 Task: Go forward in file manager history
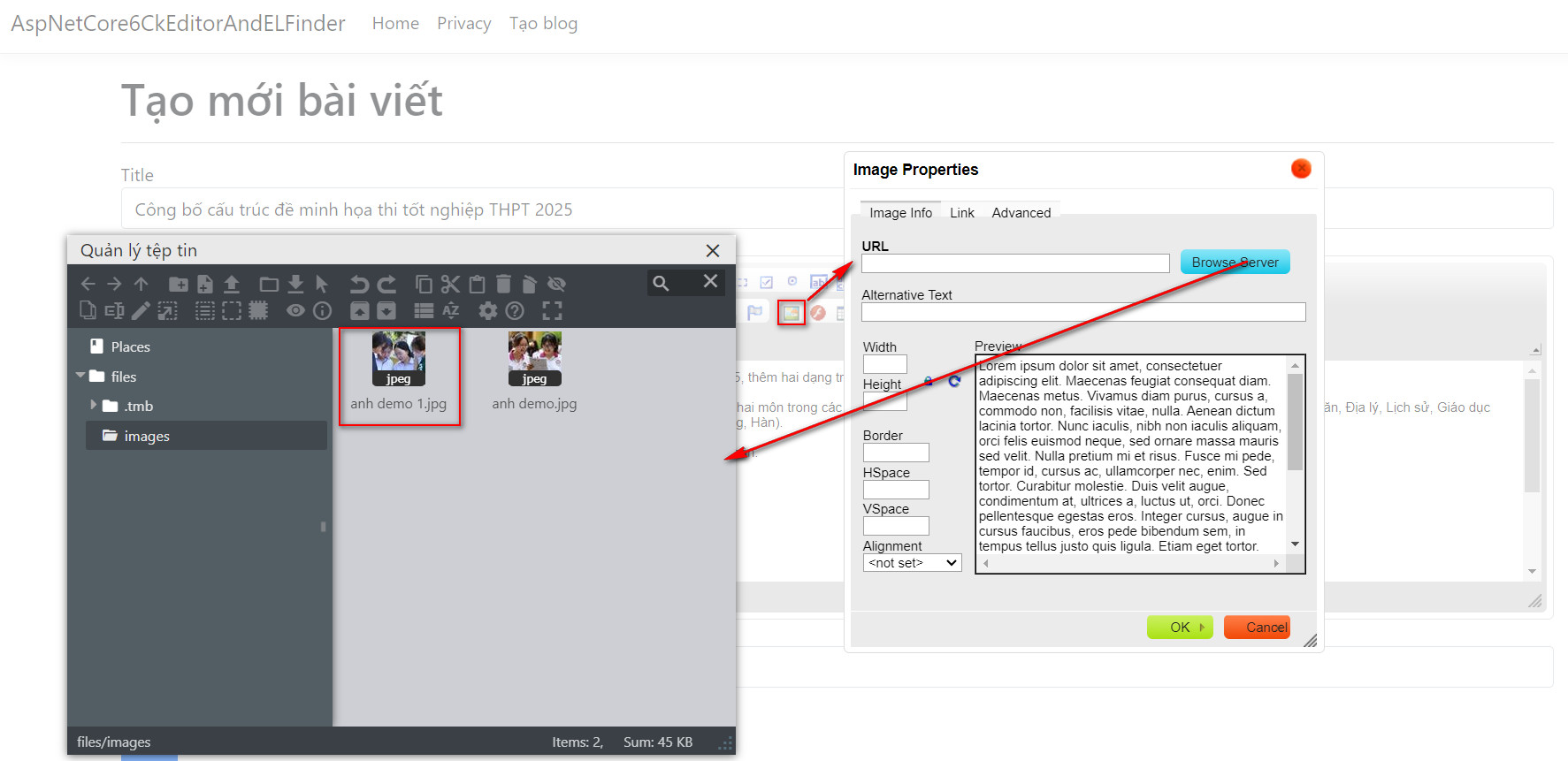pyautogui.click(x=114, y=284)
